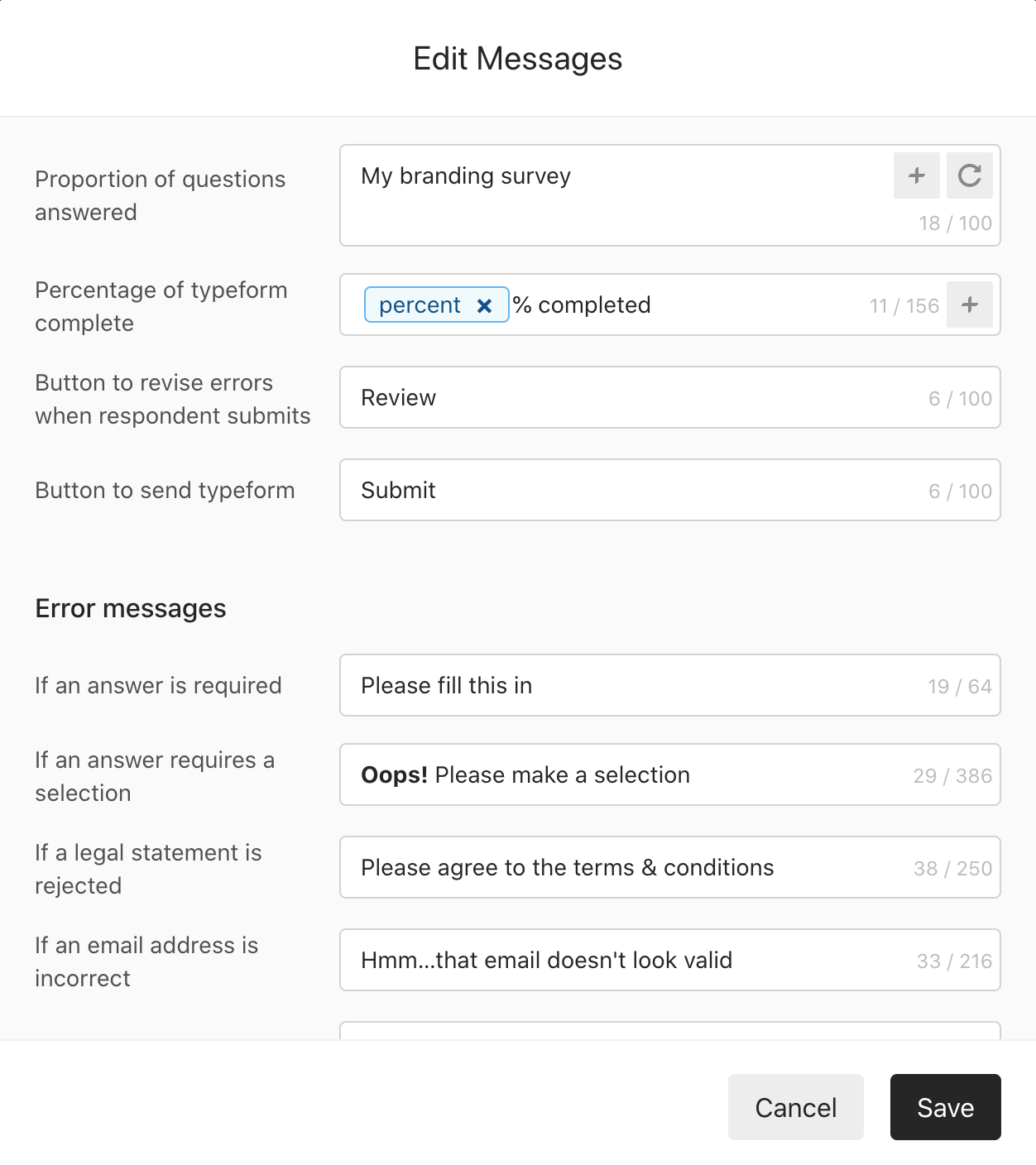Click the reset arrow icon in survey field
The width and height of the screenshot is (1036, 1165).
969,175
